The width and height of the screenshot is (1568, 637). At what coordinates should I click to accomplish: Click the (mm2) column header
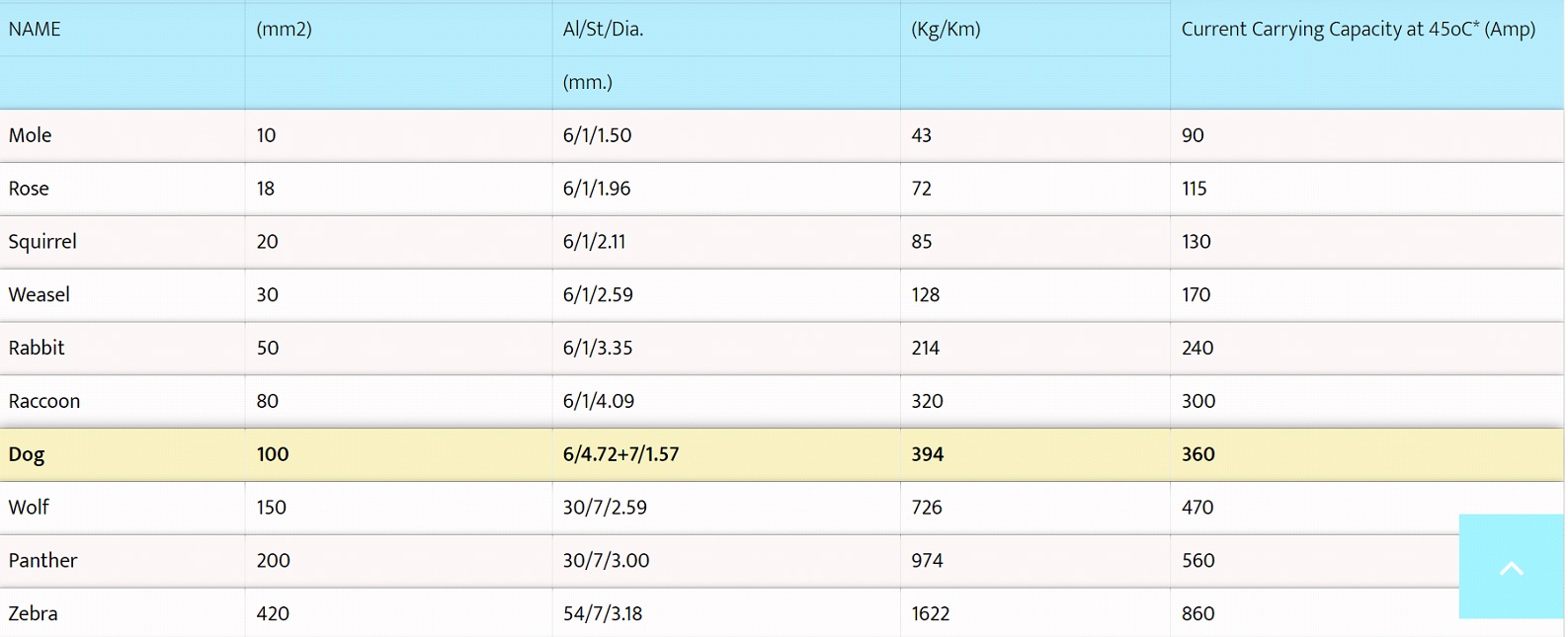(284, 30)
